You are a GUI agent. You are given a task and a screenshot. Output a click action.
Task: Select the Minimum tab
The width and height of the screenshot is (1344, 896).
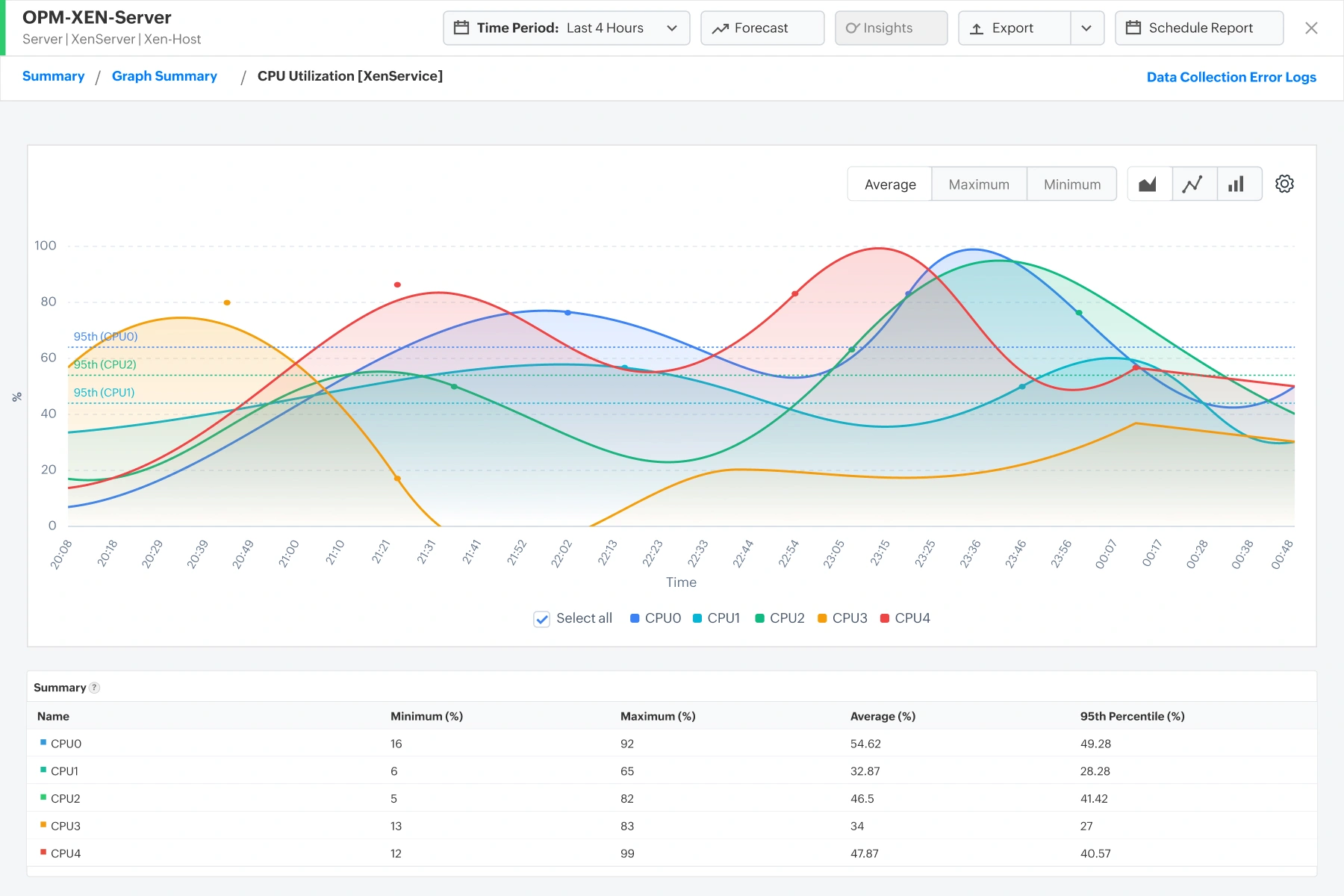1072,184
